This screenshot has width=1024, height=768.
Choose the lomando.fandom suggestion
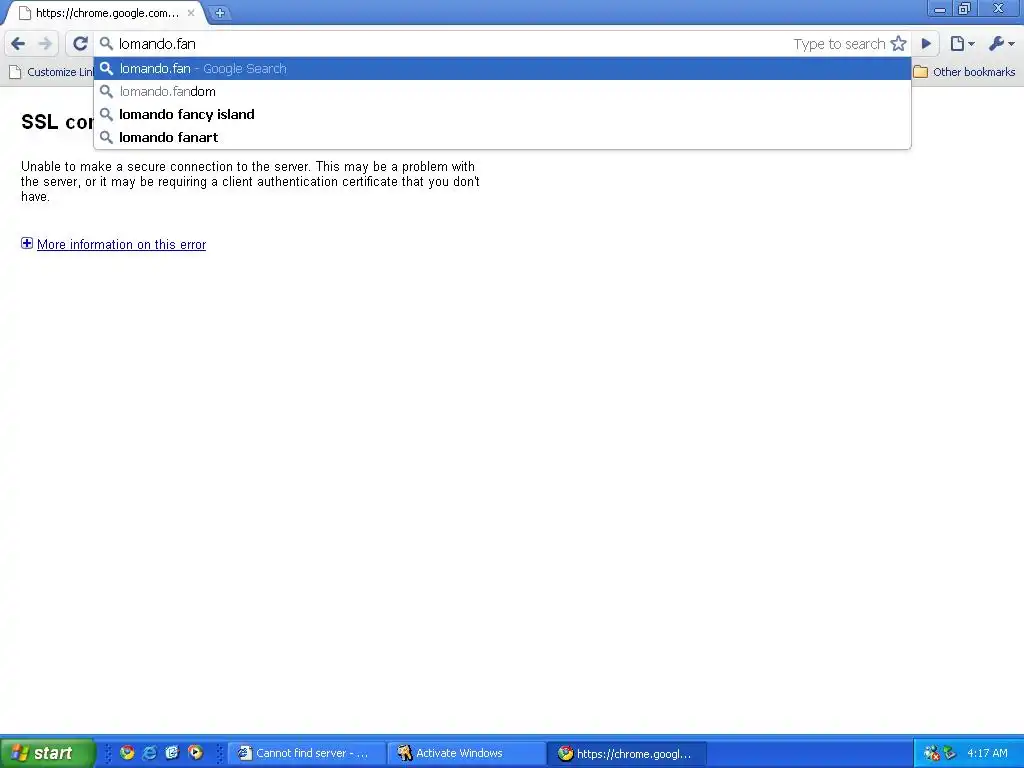pos(502,91)
